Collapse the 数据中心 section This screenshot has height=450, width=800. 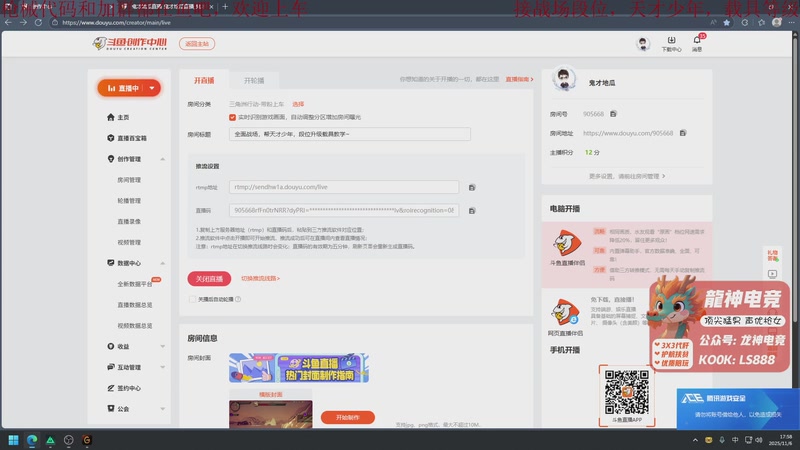pos(162,263)
